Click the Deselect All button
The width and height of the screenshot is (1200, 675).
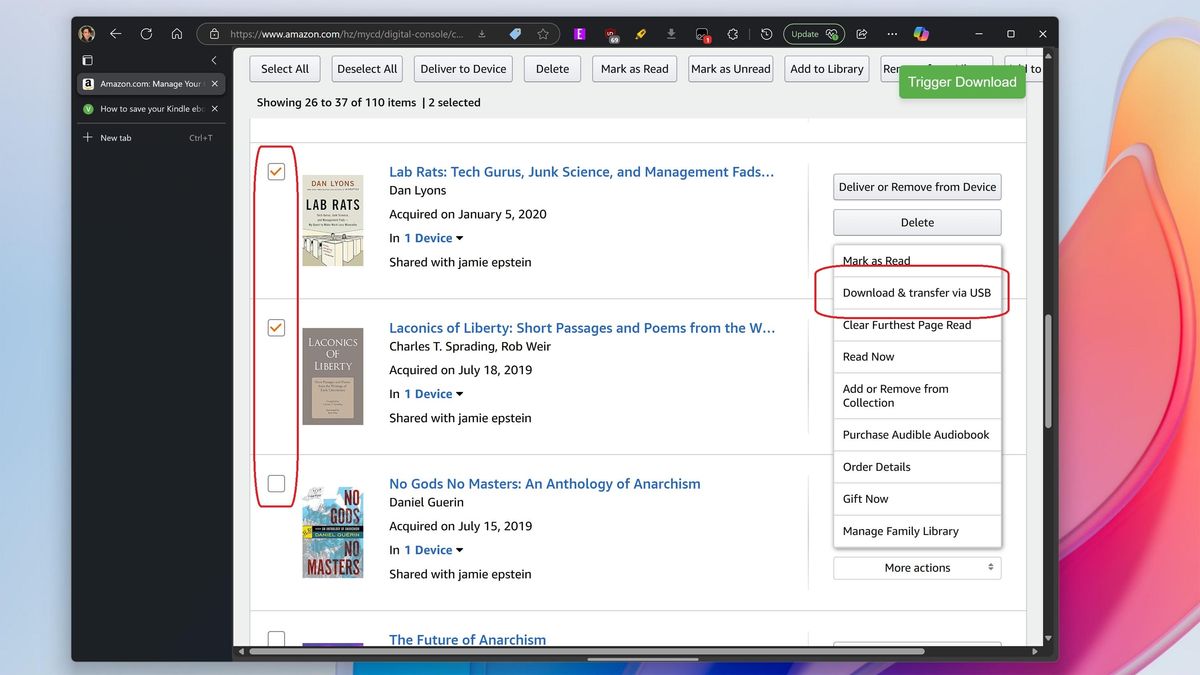(367, 69)
